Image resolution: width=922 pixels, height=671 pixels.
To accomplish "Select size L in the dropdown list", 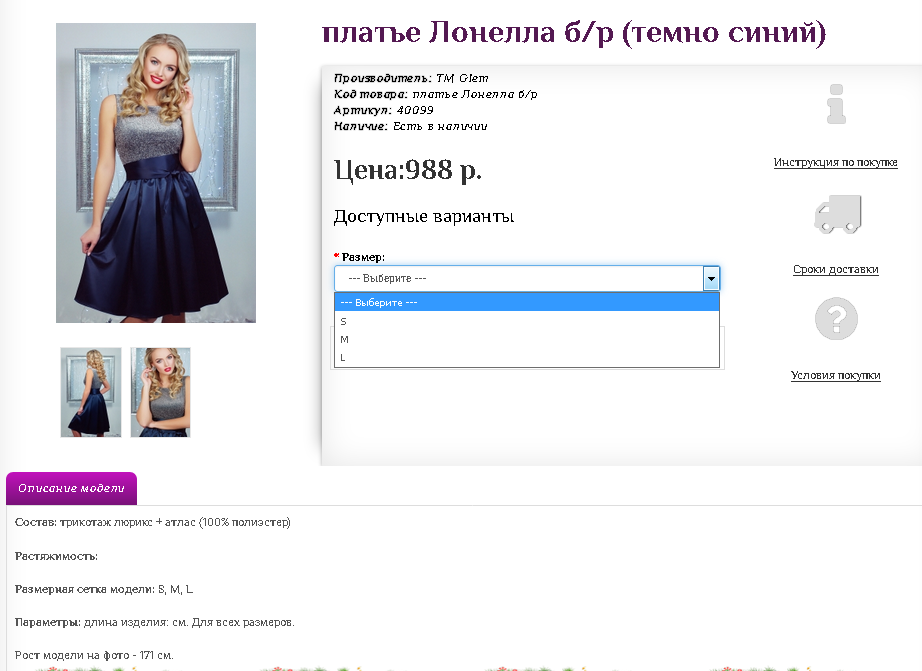I will 527,358.
